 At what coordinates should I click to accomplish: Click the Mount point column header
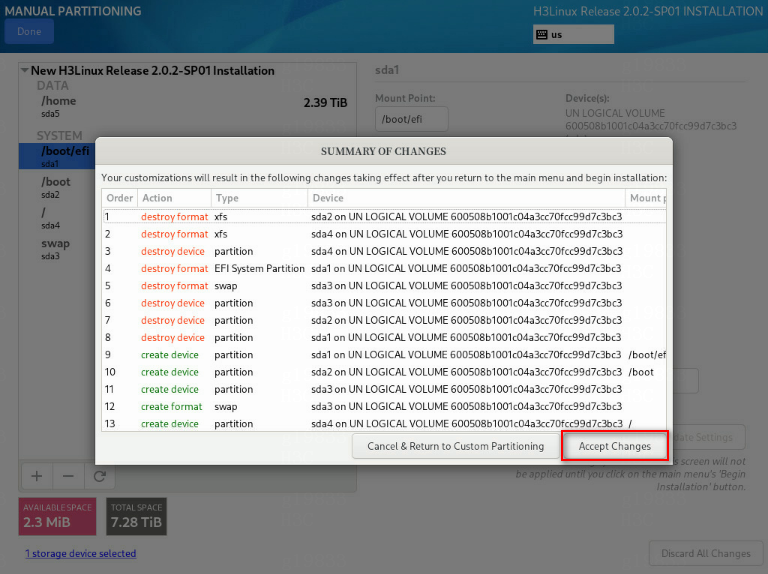click(x=646, y=198)
